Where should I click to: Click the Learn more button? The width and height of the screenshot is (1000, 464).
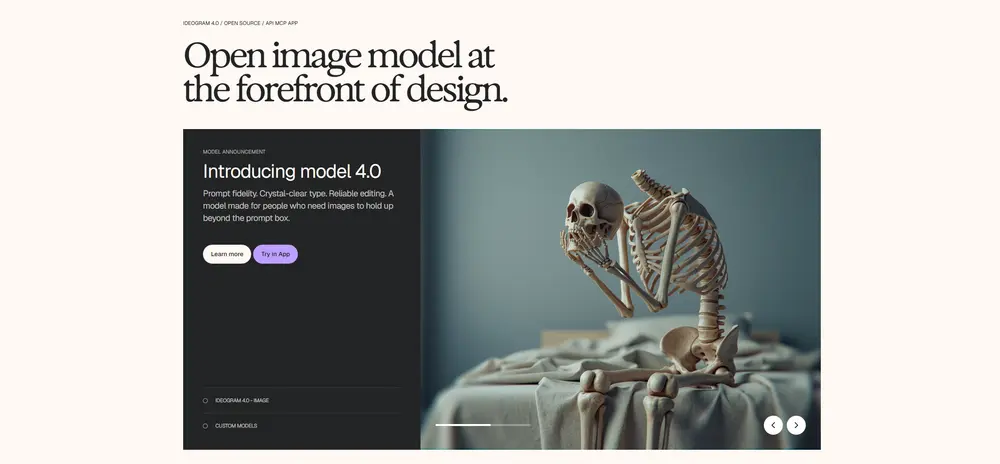click(x=226, y=254)
